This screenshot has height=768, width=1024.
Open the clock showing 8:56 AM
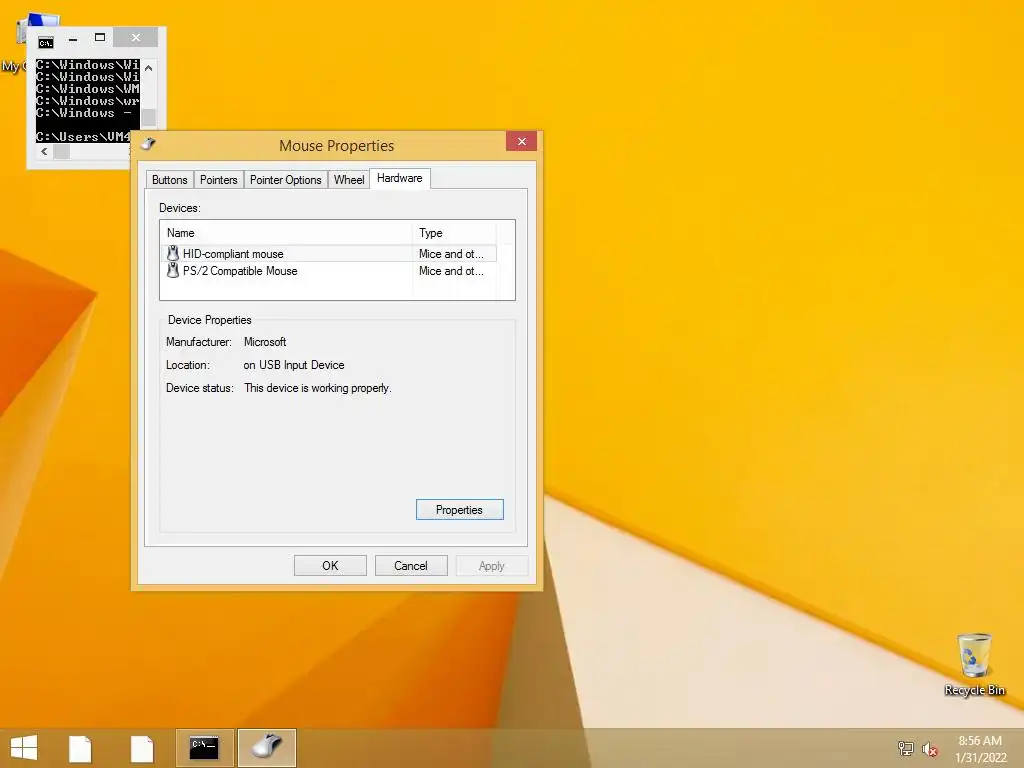tap(980, 749)
